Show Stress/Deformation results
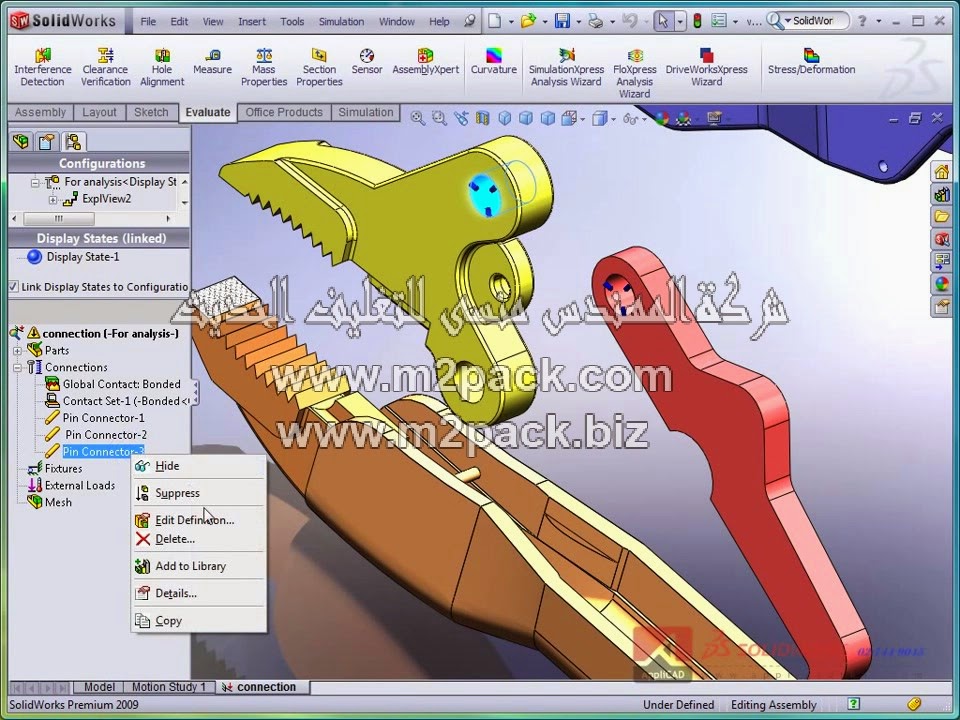This screenshot has width=960, height=720. point(811,62)
